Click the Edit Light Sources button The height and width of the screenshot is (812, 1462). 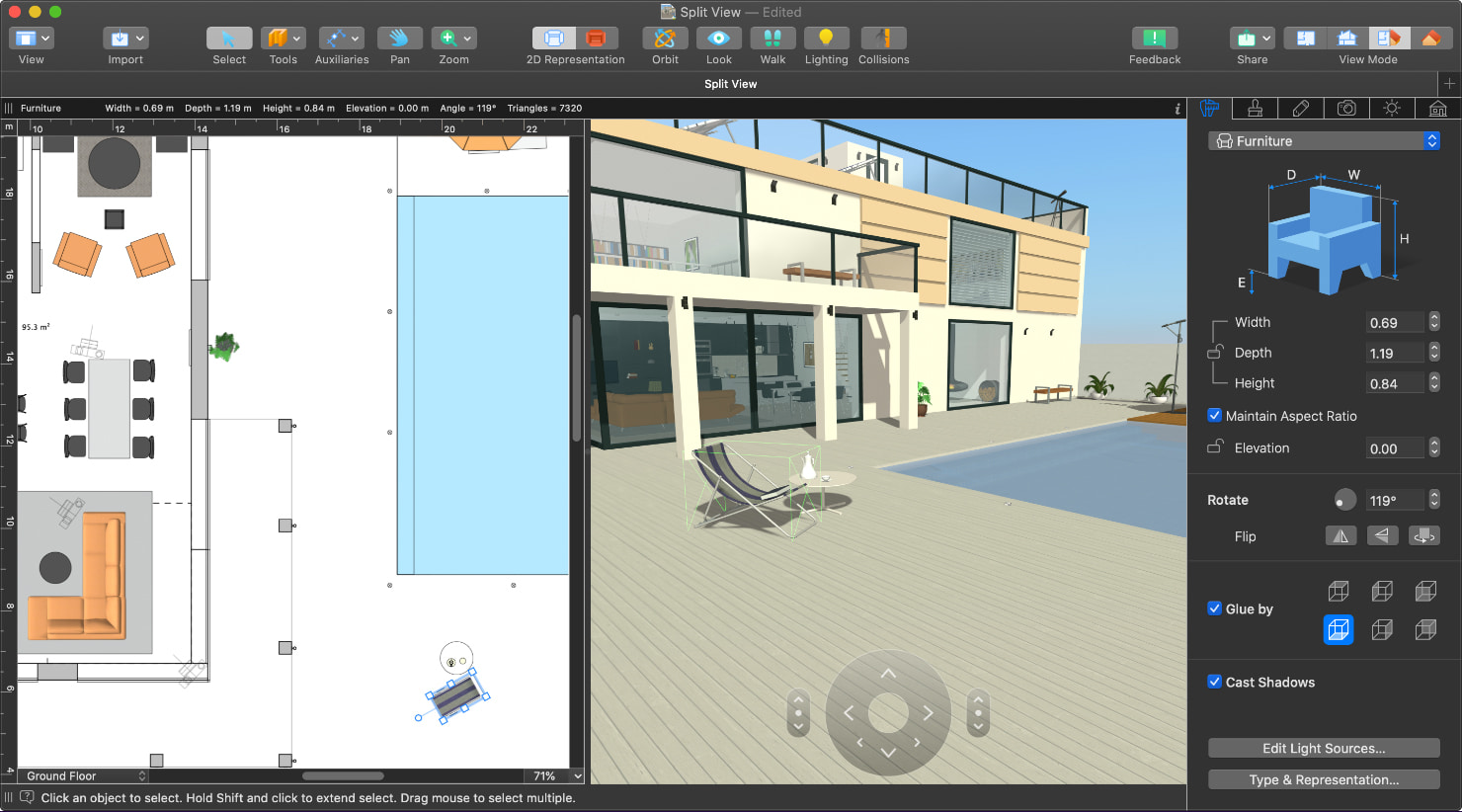(1323, 748)
